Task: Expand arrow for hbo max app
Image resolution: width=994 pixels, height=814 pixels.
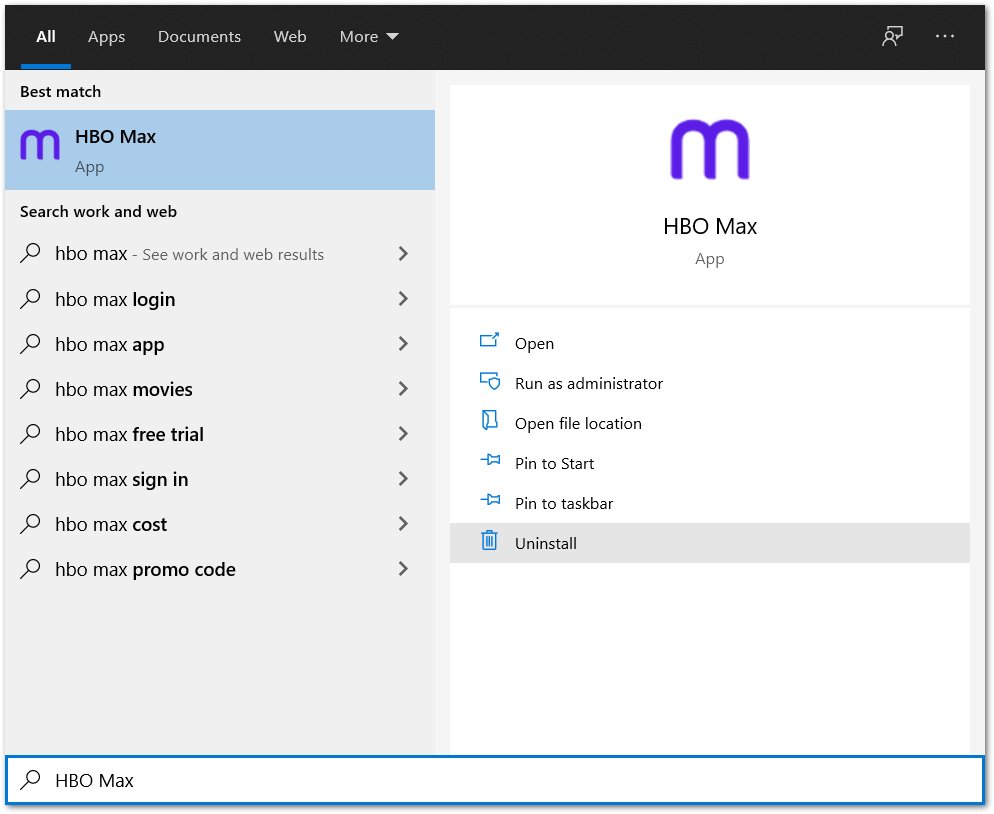Action: click(403, 344)
